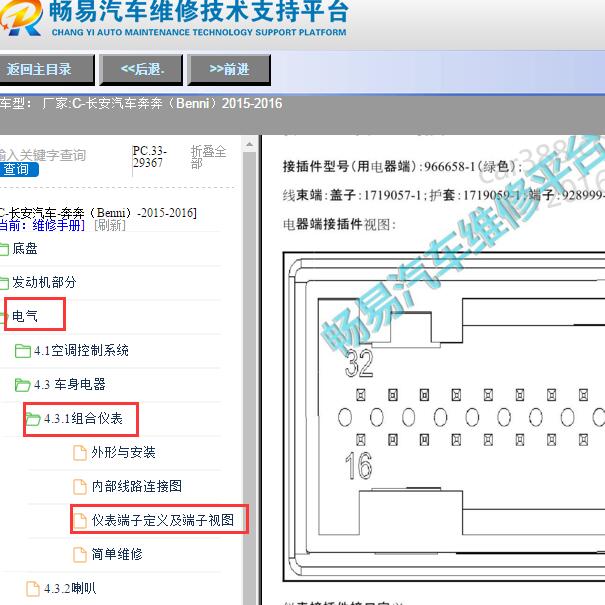This screenshot has width=605, height=605.
Task: Click the page icon beside 内部线路连接图
Action: point(80,487)
